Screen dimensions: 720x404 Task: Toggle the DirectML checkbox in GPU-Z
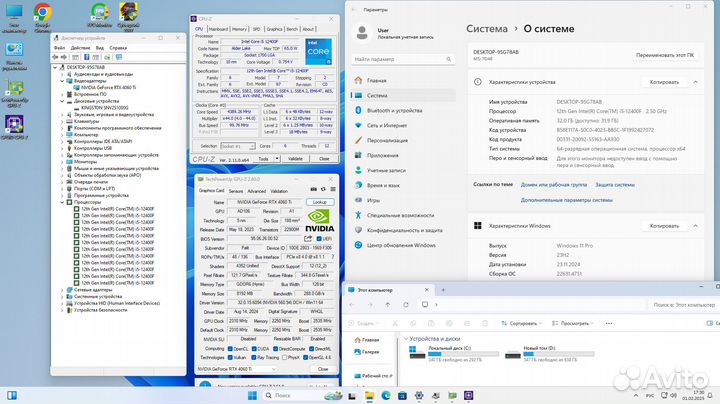point(311,349)
